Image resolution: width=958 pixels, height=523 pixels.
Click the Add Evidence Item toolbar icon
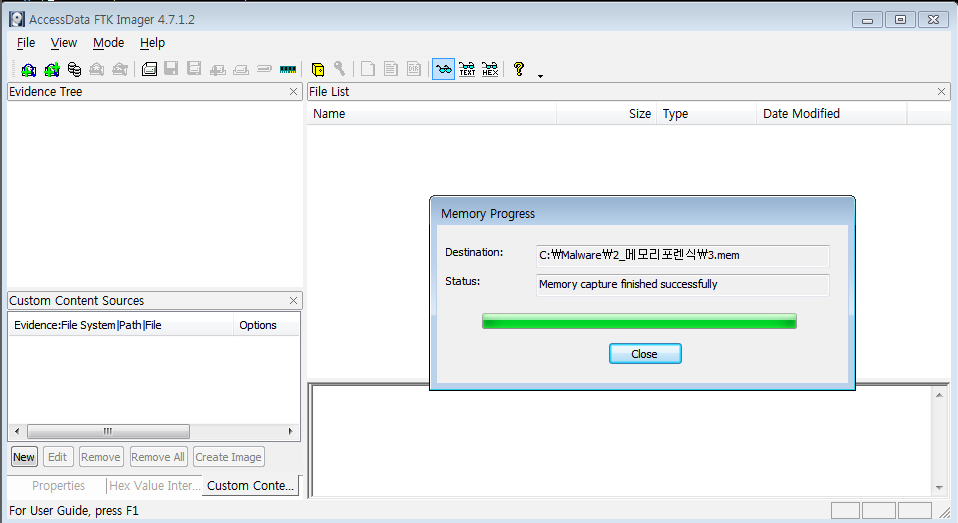[28, 69]
